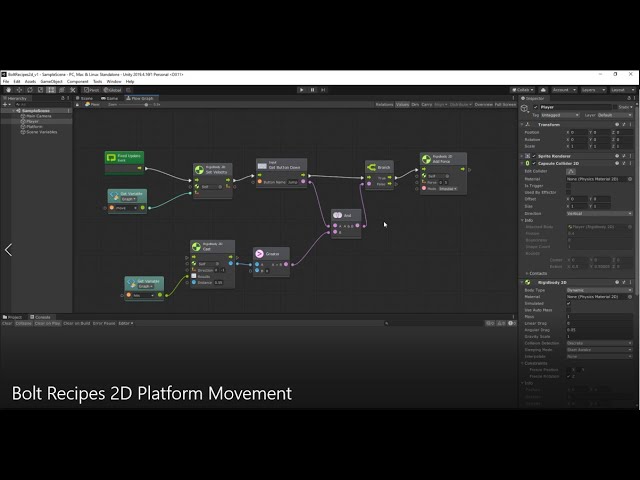
Task: Click the Inspector lock icon
Action: coord(629,98)
